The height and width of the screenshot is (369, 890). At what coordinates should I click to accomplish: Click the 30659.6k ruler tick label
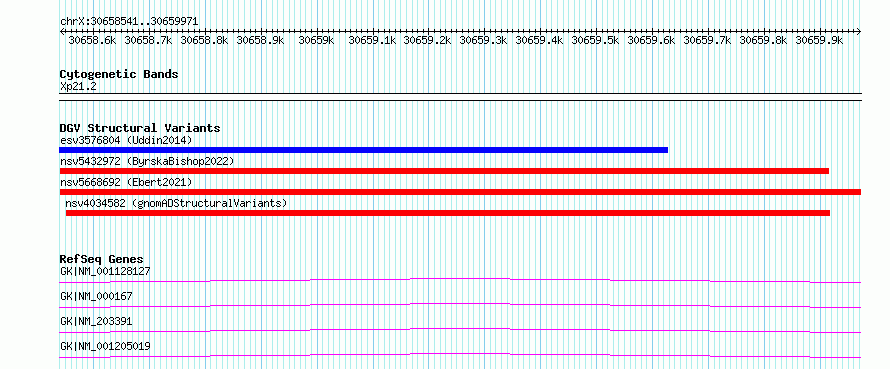pyautogui.click(x=652, y=40)
